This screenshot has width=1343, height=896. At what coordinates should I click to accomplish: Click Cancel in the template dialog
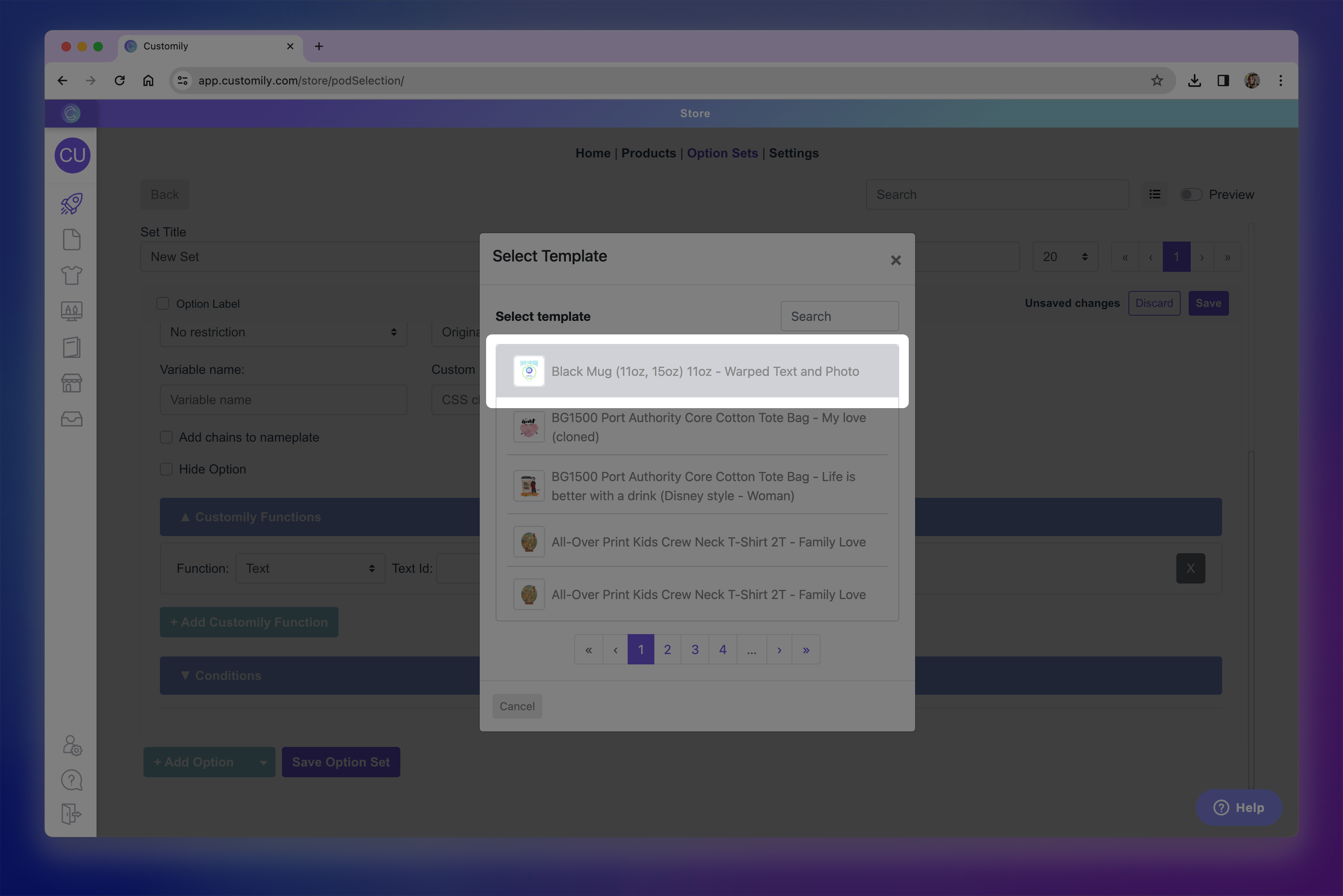[x=517, y=706]
